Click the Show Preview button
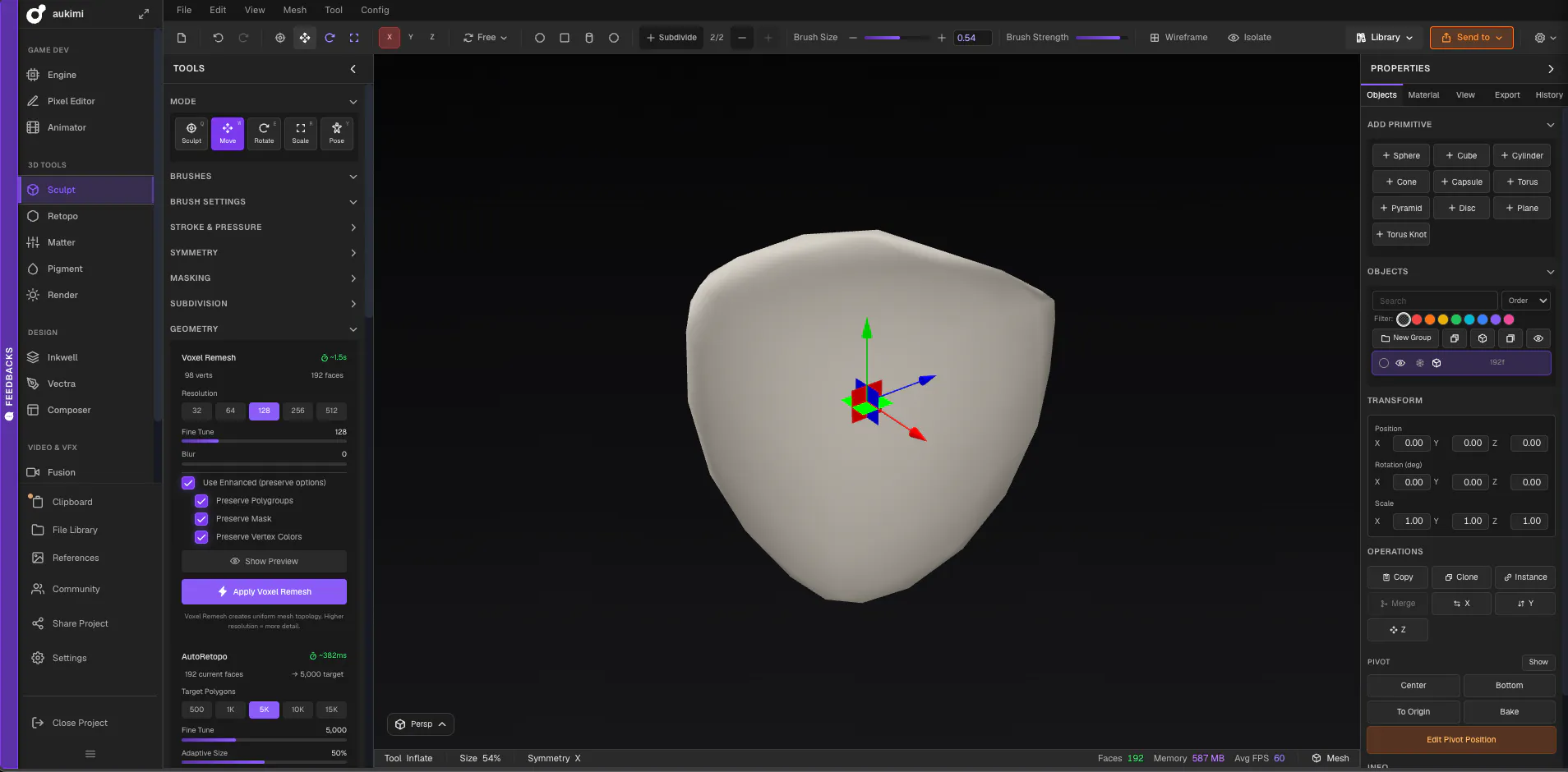 264,562
